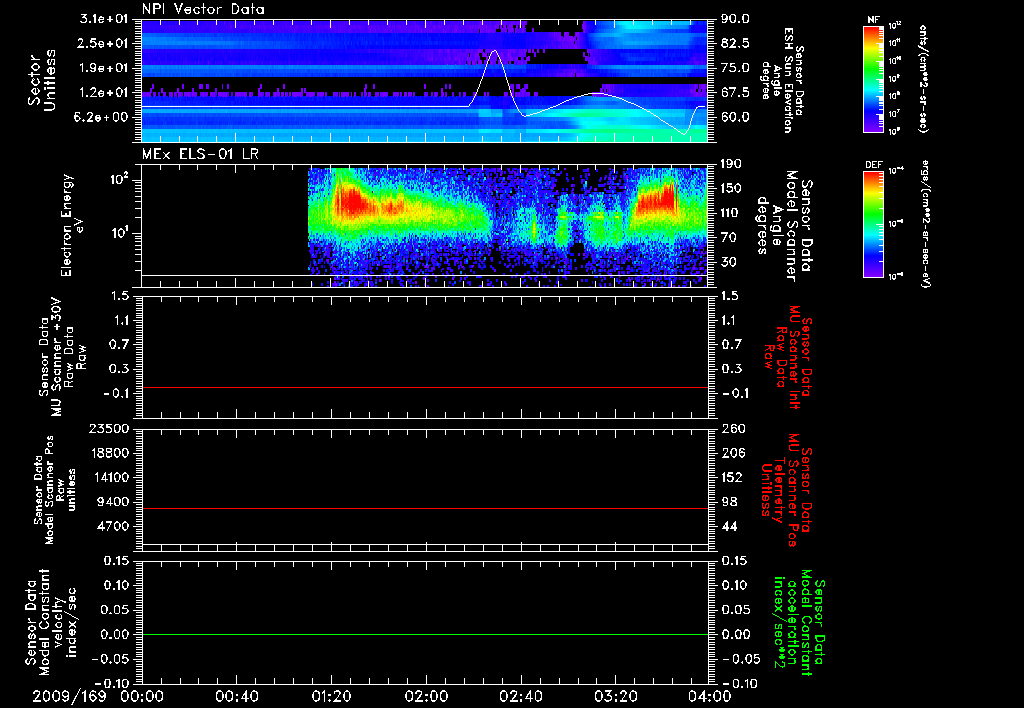Click the 4700 scanner position tick

tap(115, 526)
